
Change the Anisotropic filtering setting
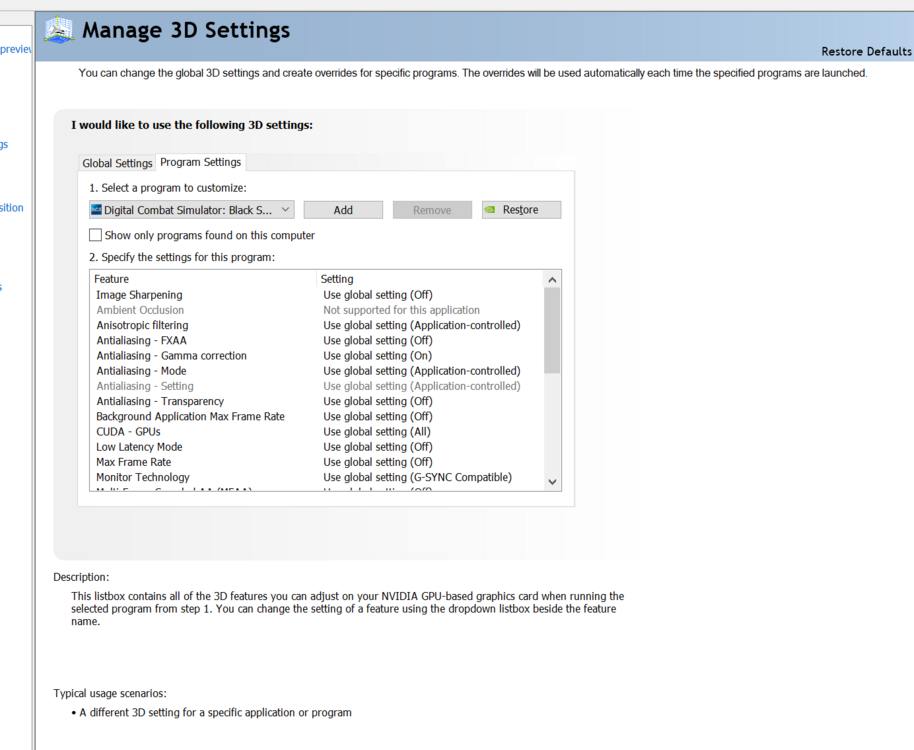pos(421,325)
